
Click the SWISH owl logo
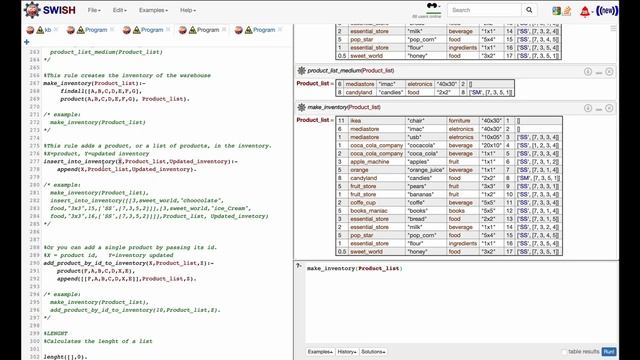[x=32, y=10]
